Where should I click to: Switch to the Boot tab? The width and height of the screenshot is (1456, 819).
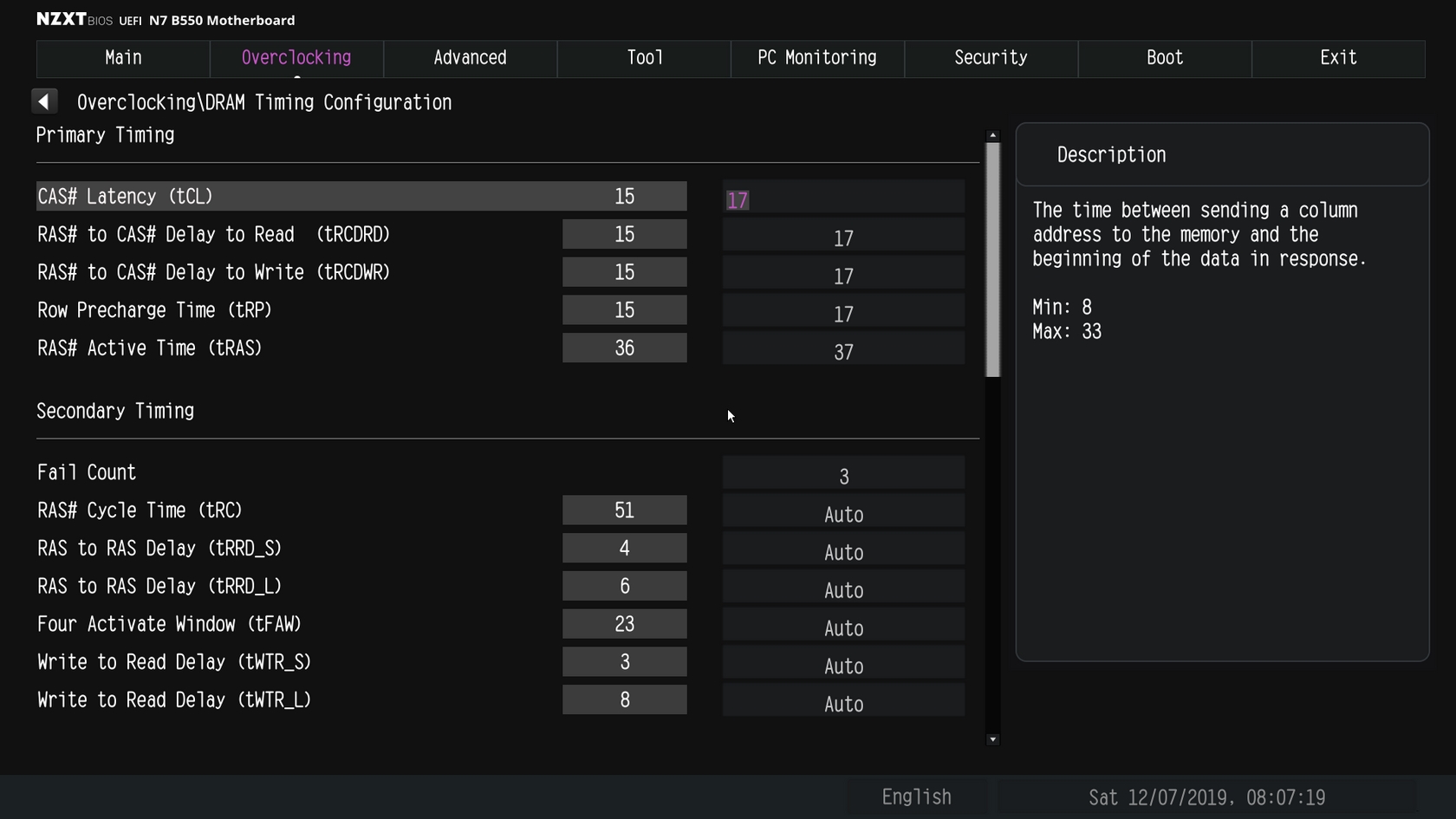point(1165,58)
